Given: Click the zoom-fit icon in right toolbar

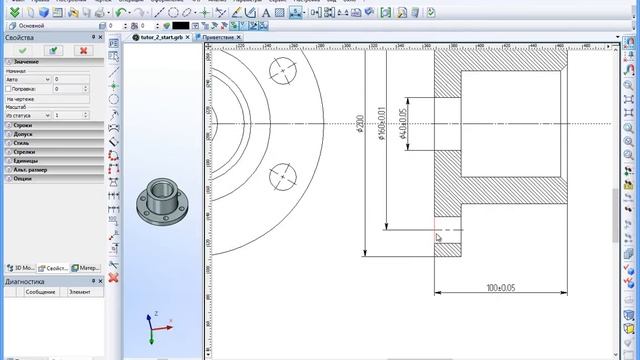Looking at the screenshot, I should [x=629, y=99].
